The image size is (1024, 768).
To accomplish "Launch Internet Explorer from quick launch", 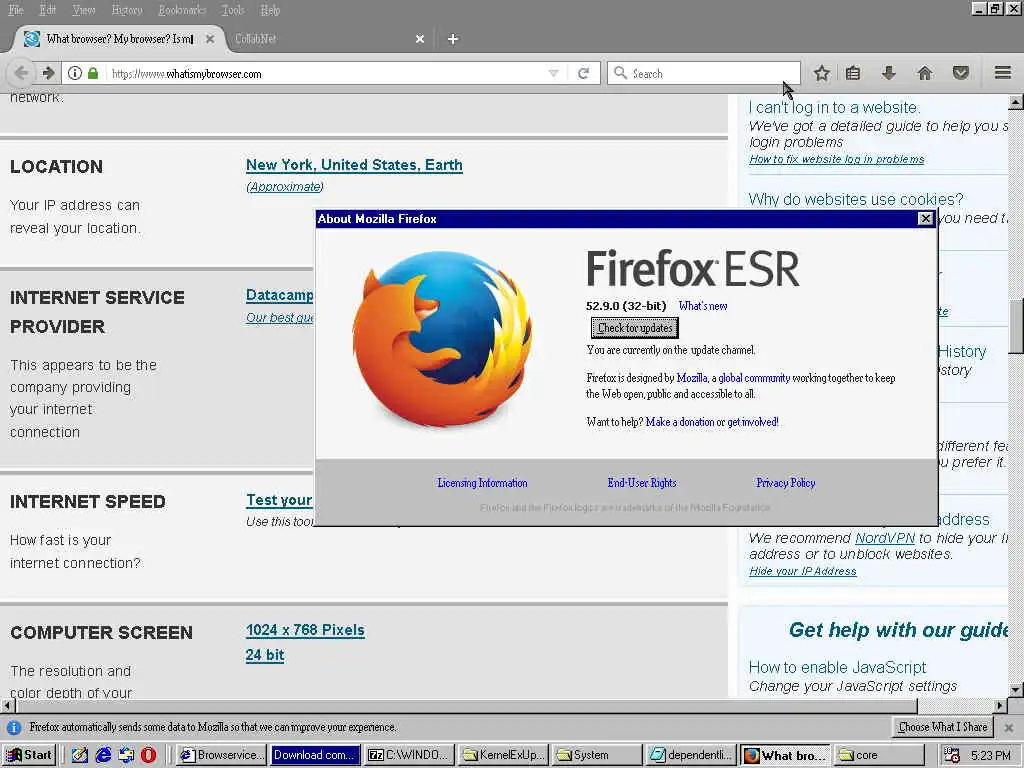I will 103,755.
